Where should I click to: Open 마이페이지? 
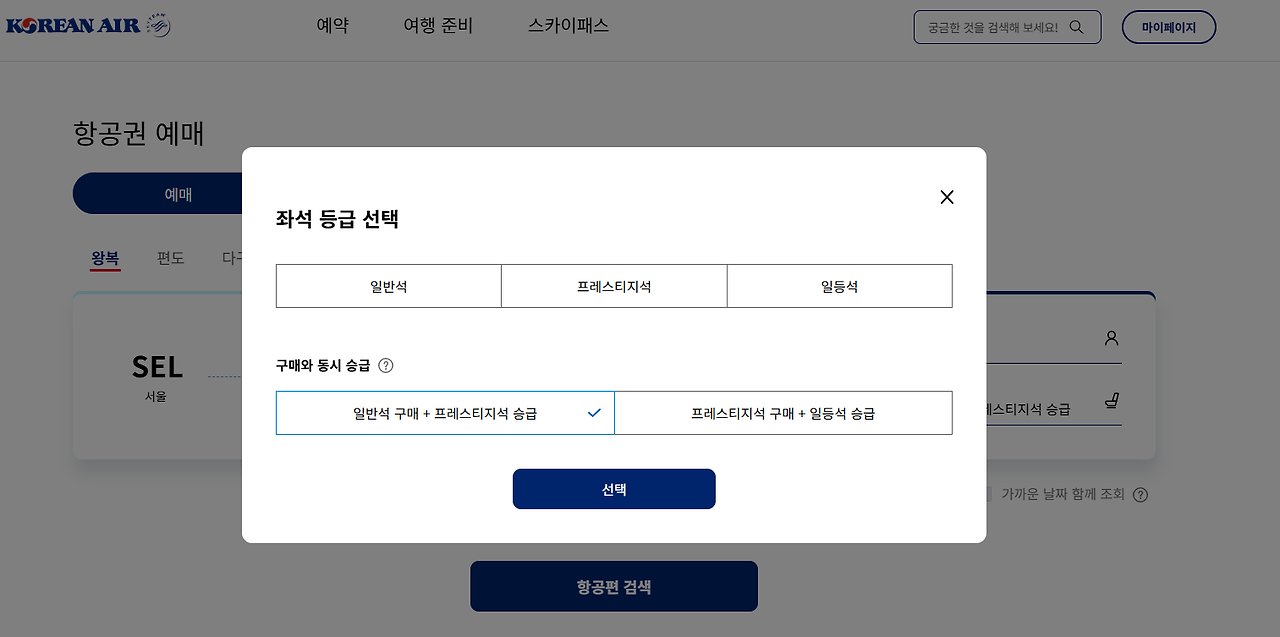click(1168, 27)
